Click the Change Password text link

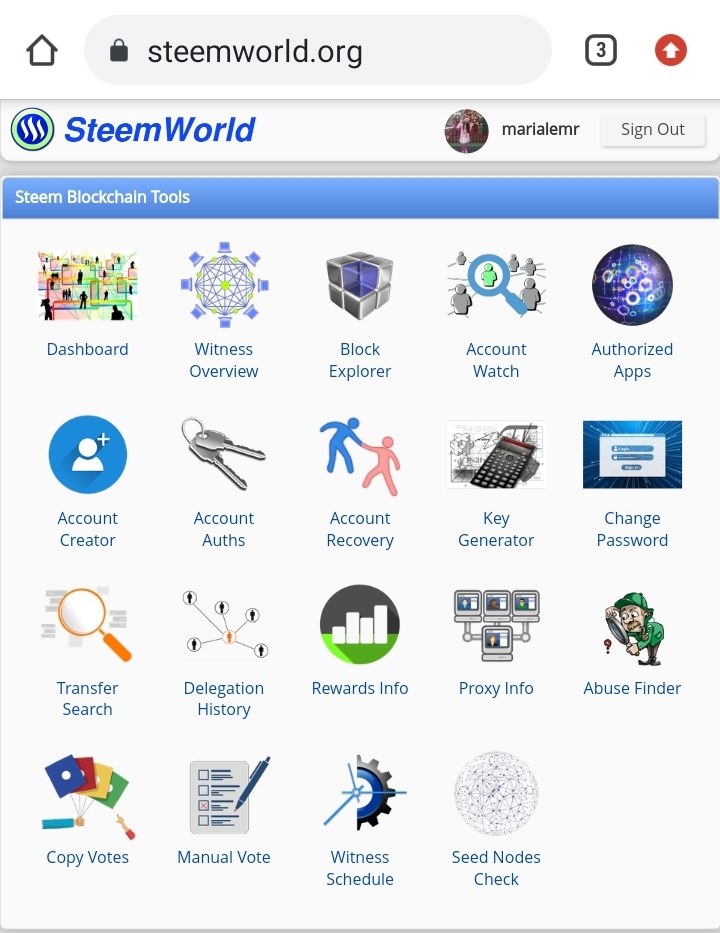click(x=632, y=529)
